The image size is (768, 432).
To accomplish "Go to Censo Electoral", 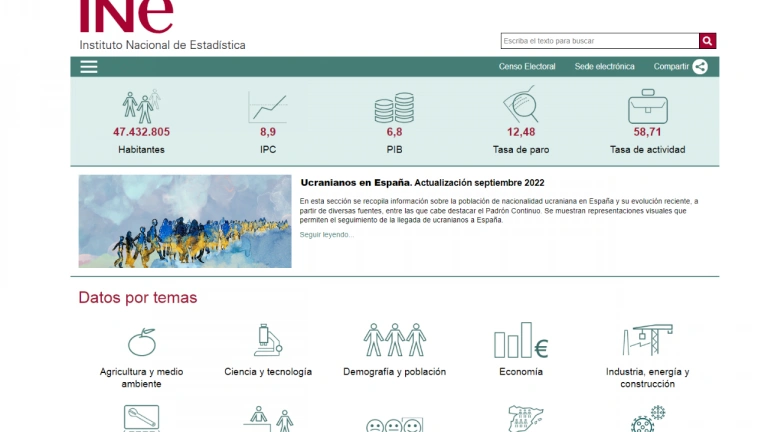I will tap(527, 67).
